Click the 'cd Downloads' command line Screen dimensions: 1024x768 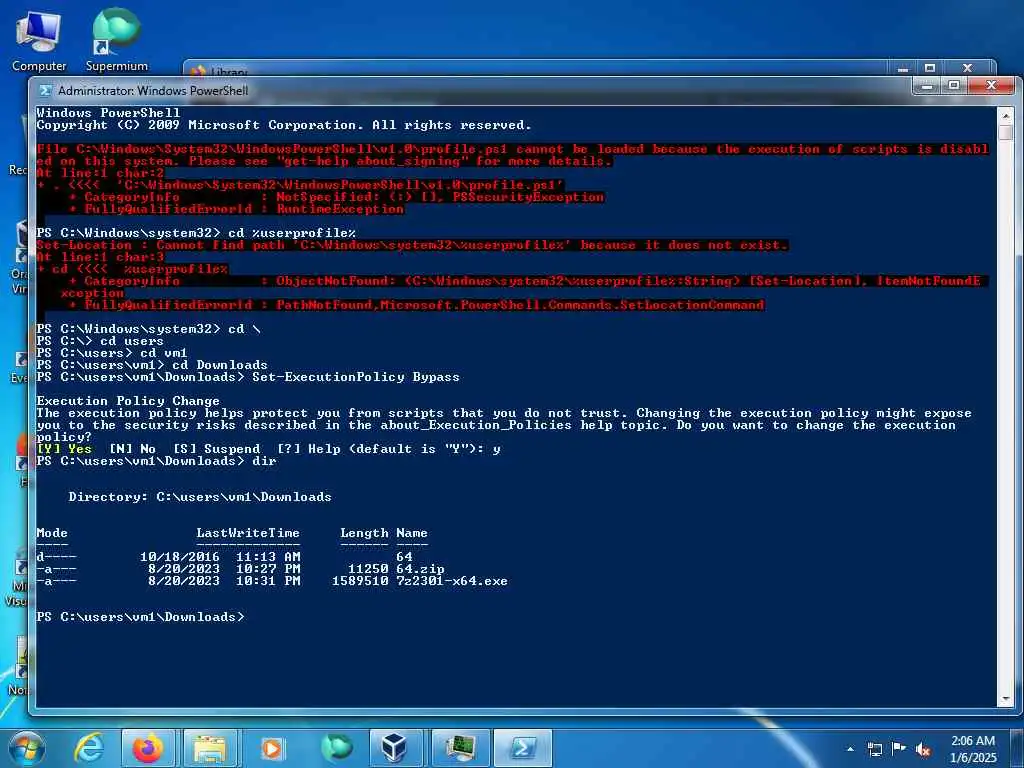[220, 364]
